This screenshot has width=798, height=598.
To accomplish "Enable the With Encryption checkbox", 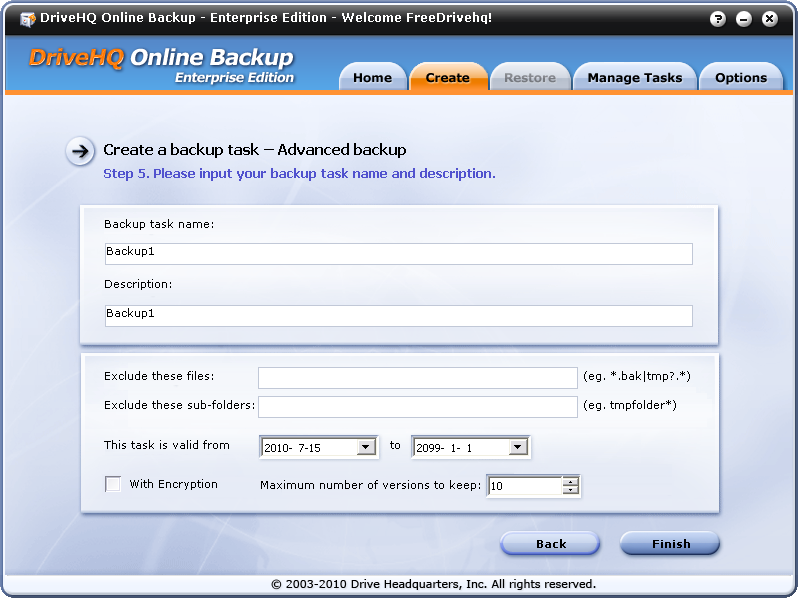I will pos(113,485).
